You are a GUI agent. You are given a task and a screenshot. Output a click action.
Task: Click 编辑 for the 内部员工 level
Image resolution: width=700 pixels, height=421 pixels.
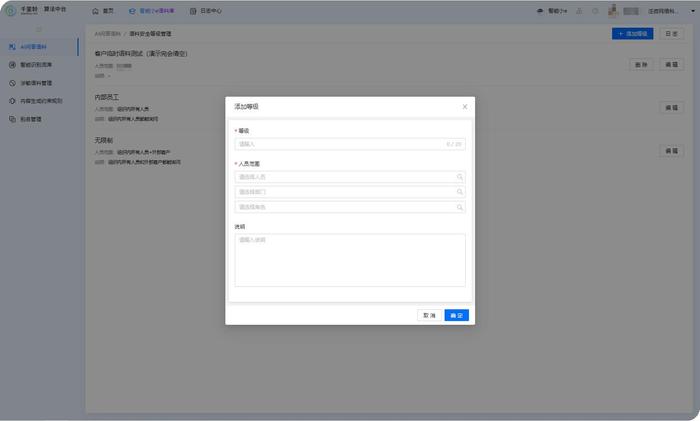671,108
